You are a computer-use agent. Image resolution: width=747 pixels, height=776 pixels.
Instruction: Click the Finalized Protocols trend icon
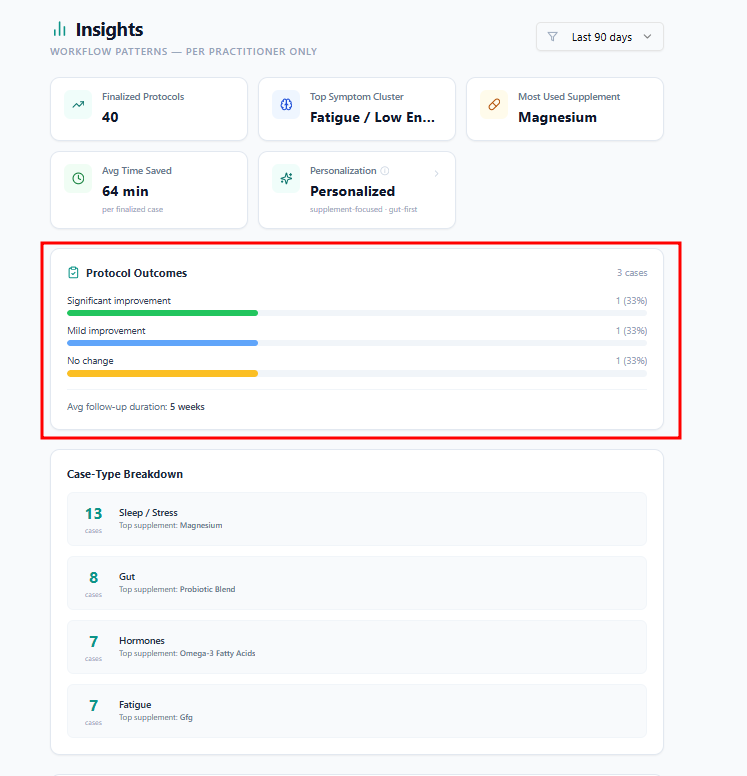[x=78, y=104]
